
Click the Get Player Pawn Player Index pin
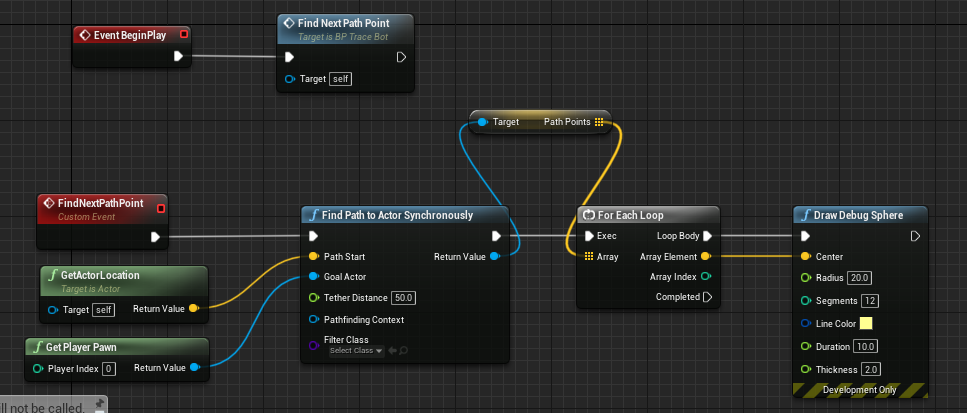[x=38, y=369]
